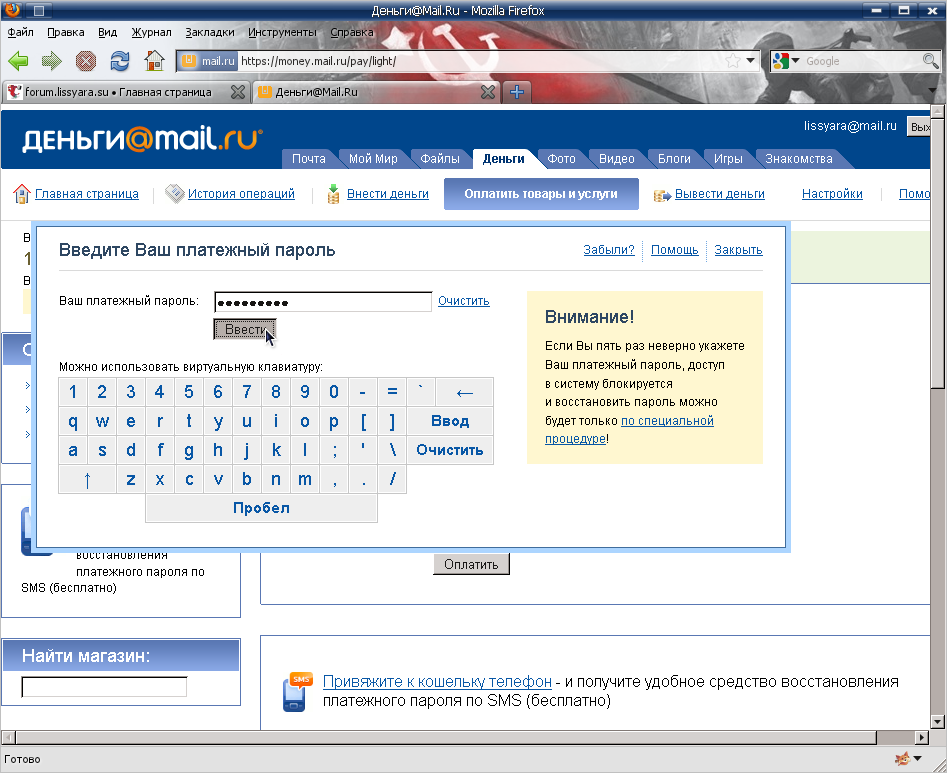Open the address bar history dropdown
Image resolution: width=947 pixels, height=773 pixels.
point(751,60)
